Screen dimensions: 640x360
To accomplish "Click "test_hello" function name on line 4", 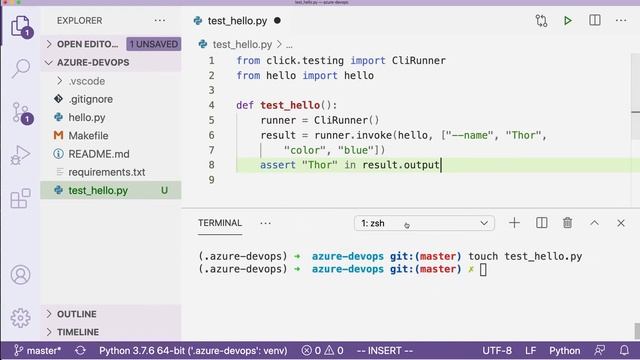I will click(290, 105).
